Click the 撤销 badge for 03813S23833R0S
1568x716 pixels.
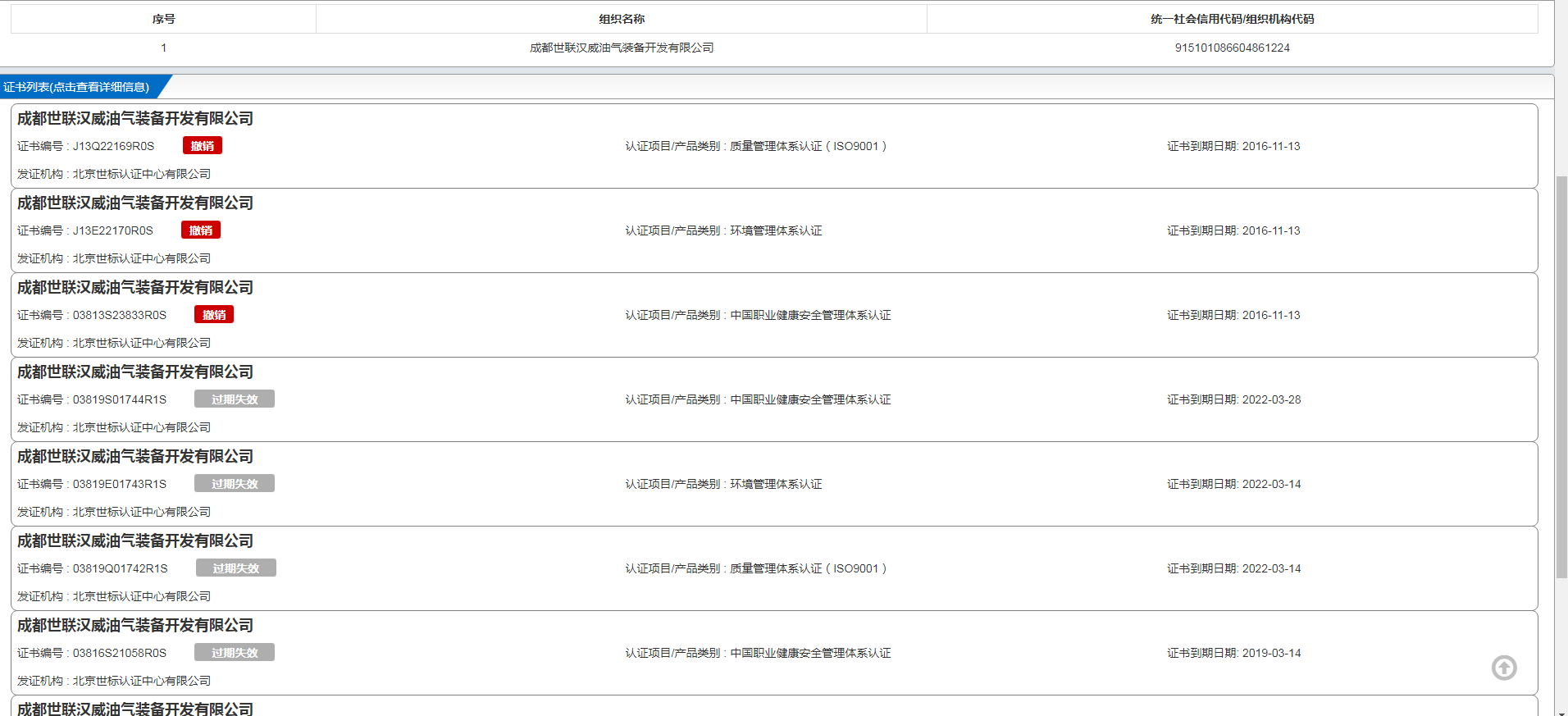pyautogui.click(x=214, y=315)
